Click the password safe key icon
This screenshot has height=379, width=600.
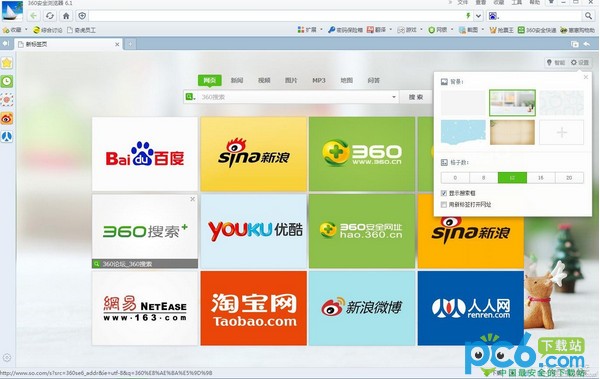coord(332,29)
